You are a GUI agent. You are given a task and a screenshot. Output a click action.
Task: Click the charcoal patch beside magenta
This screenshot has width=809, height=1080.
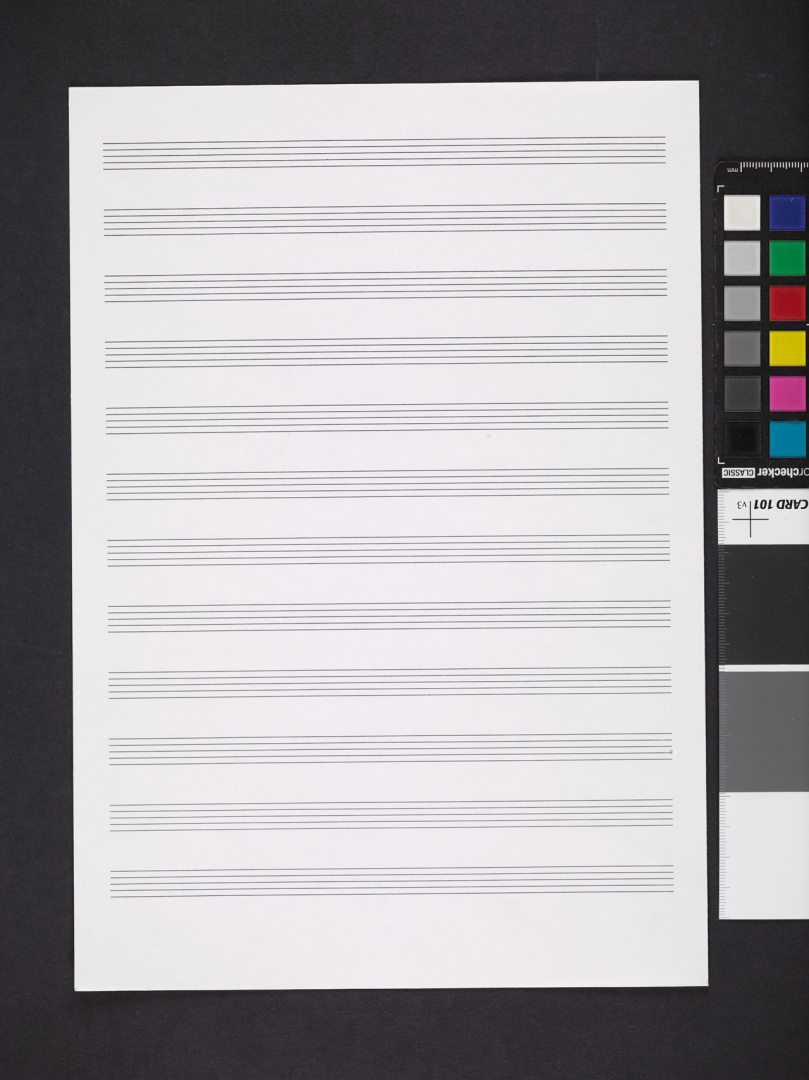click(742, 393)
